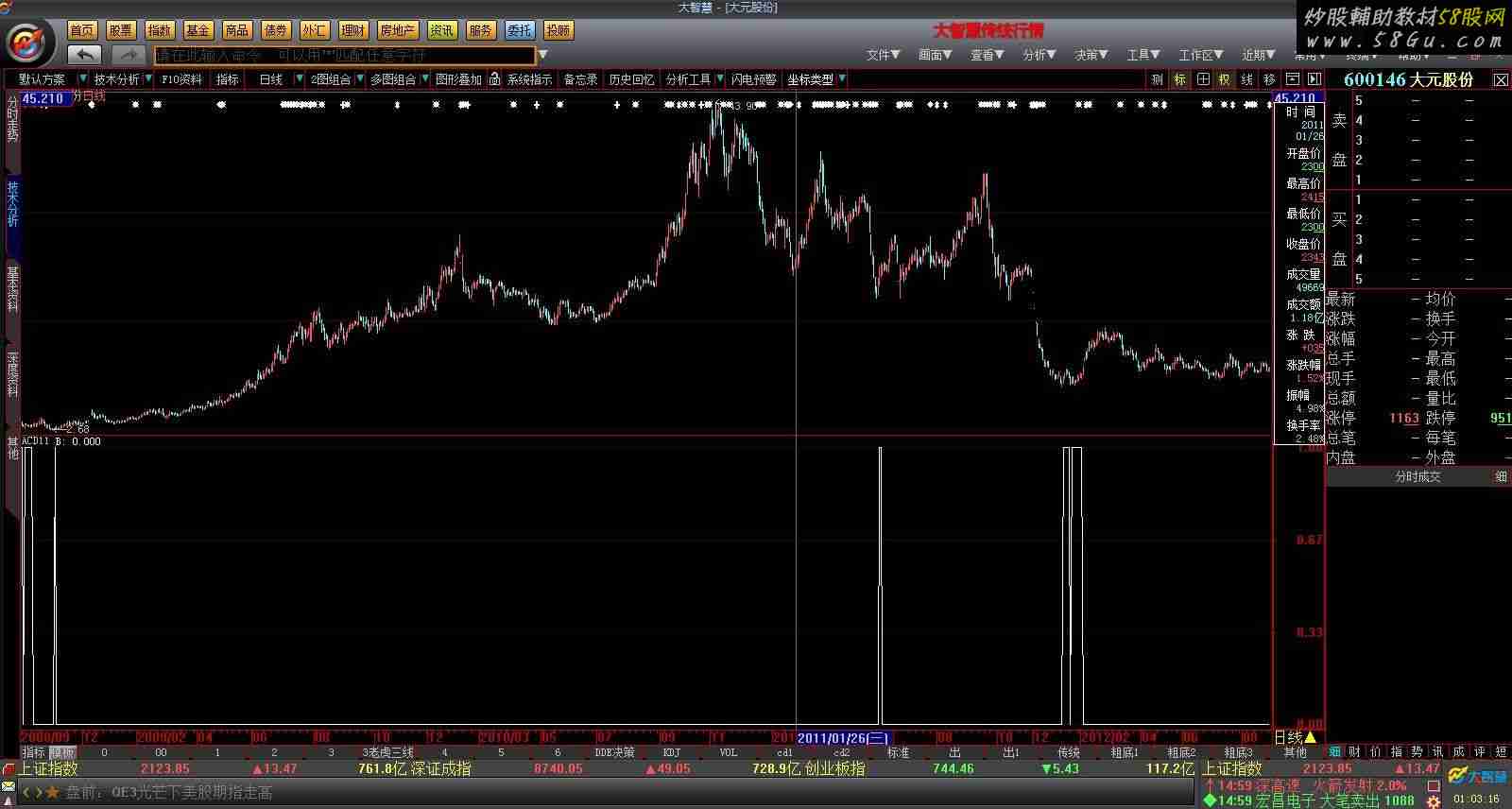
Task: Go forward with the right arrow button
Action: 128,55
